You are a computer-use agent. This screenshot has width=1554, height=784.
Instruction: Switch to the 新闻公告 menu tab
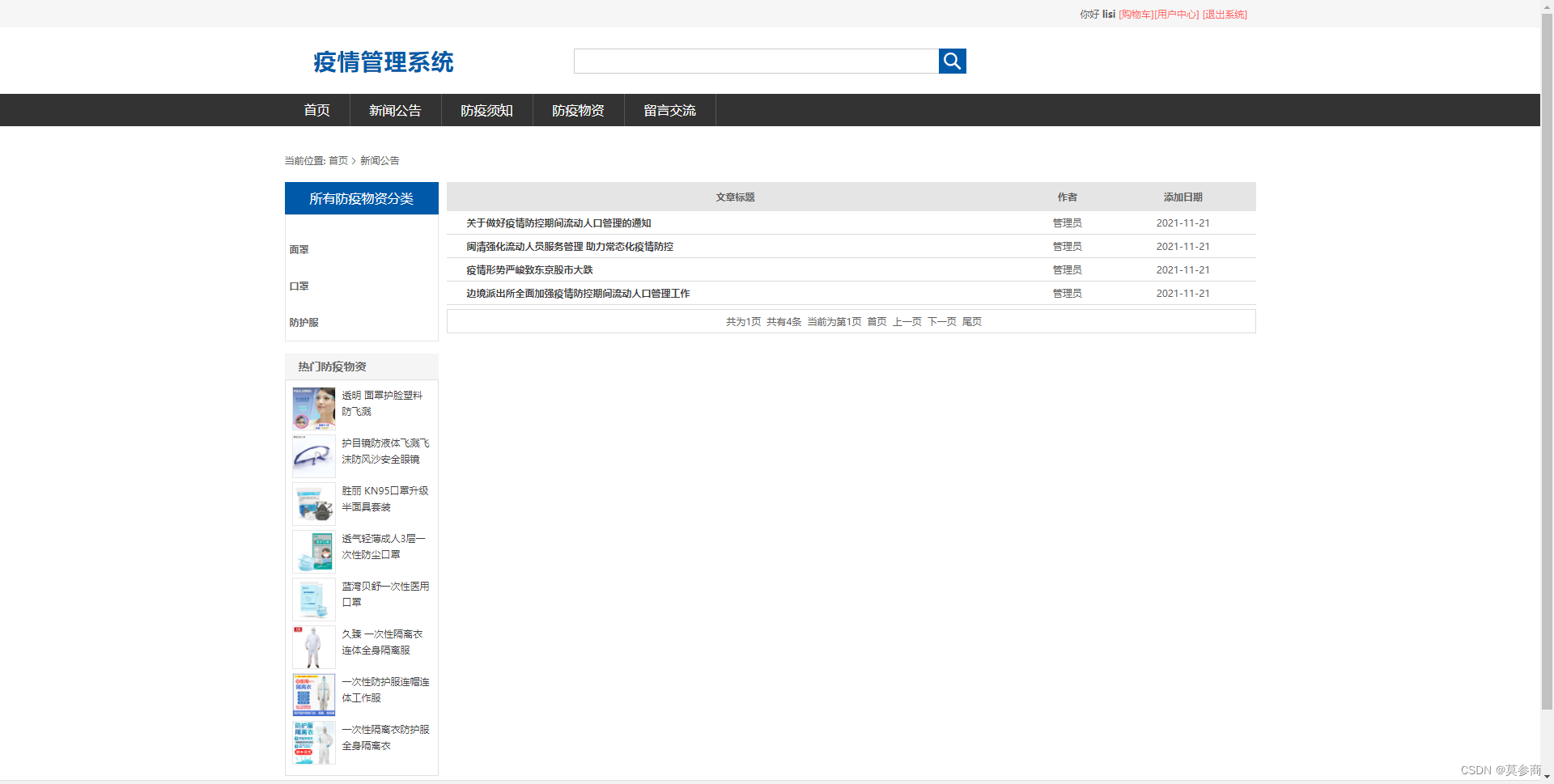pyautogui.click(x=395, y=110)
